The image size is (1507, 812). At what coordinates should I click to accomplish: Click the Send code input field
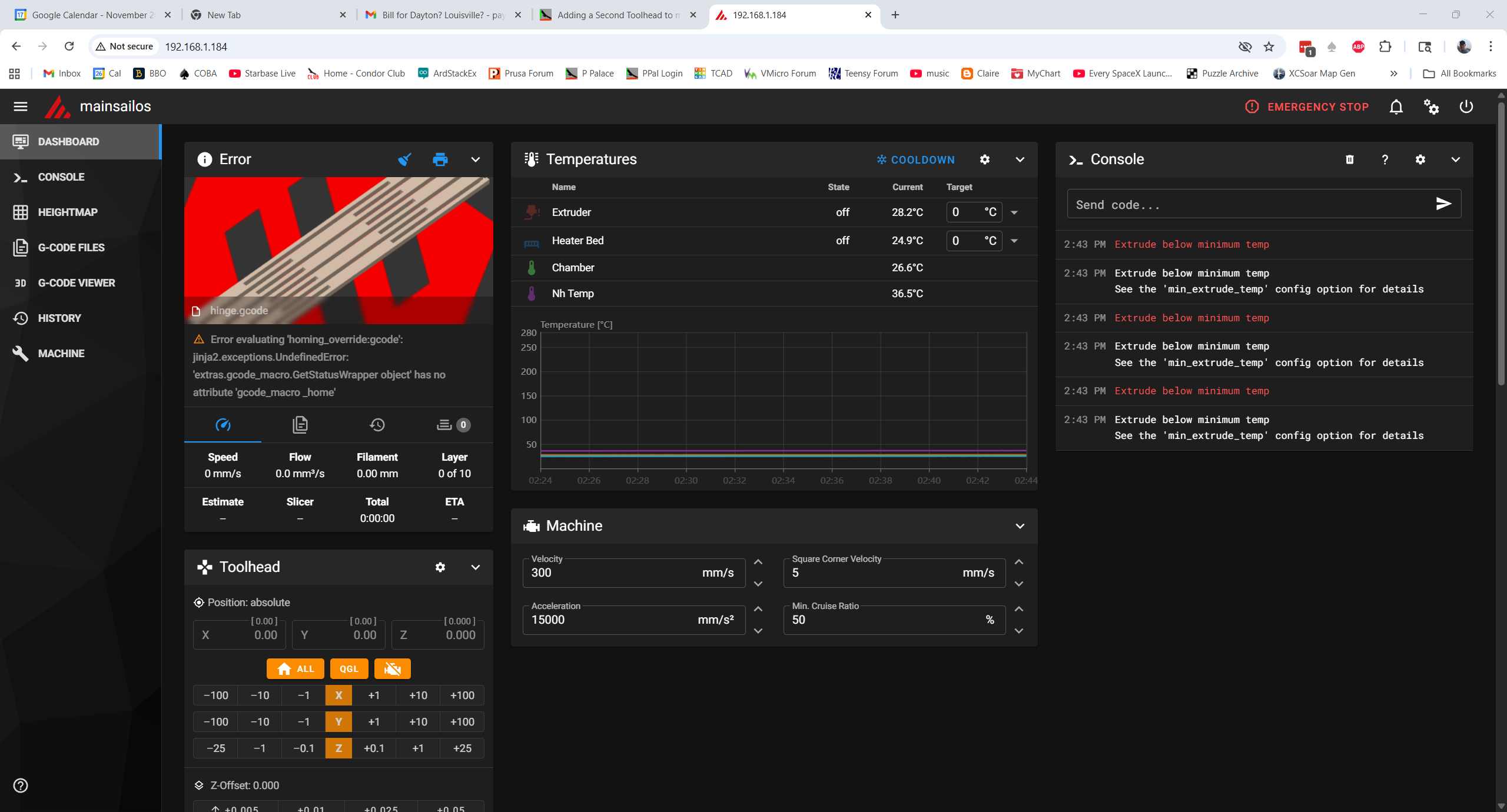pos(1248,205)
